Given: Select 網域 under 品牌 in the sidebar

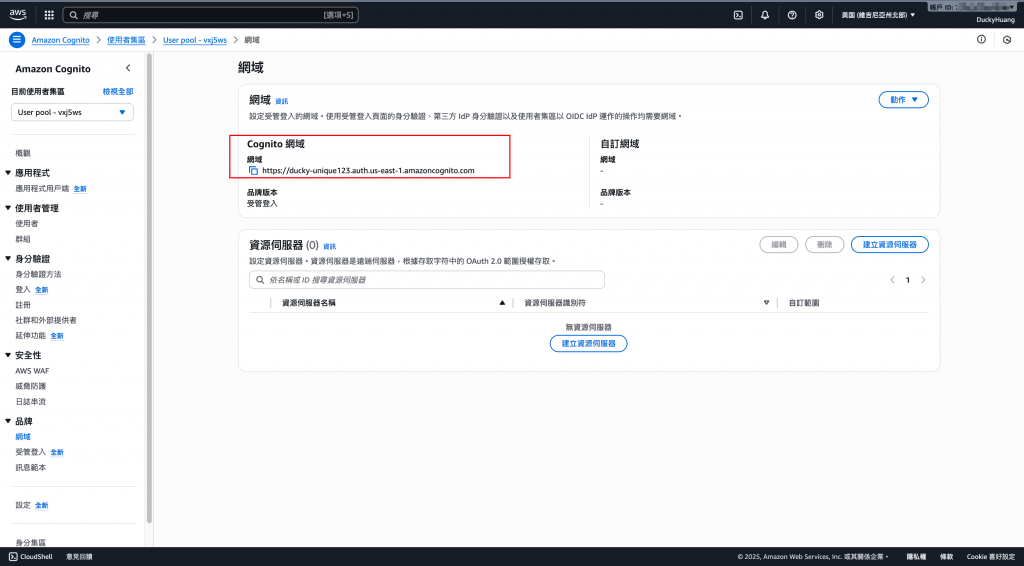Looking at the screenshot, I should [23, 437].
